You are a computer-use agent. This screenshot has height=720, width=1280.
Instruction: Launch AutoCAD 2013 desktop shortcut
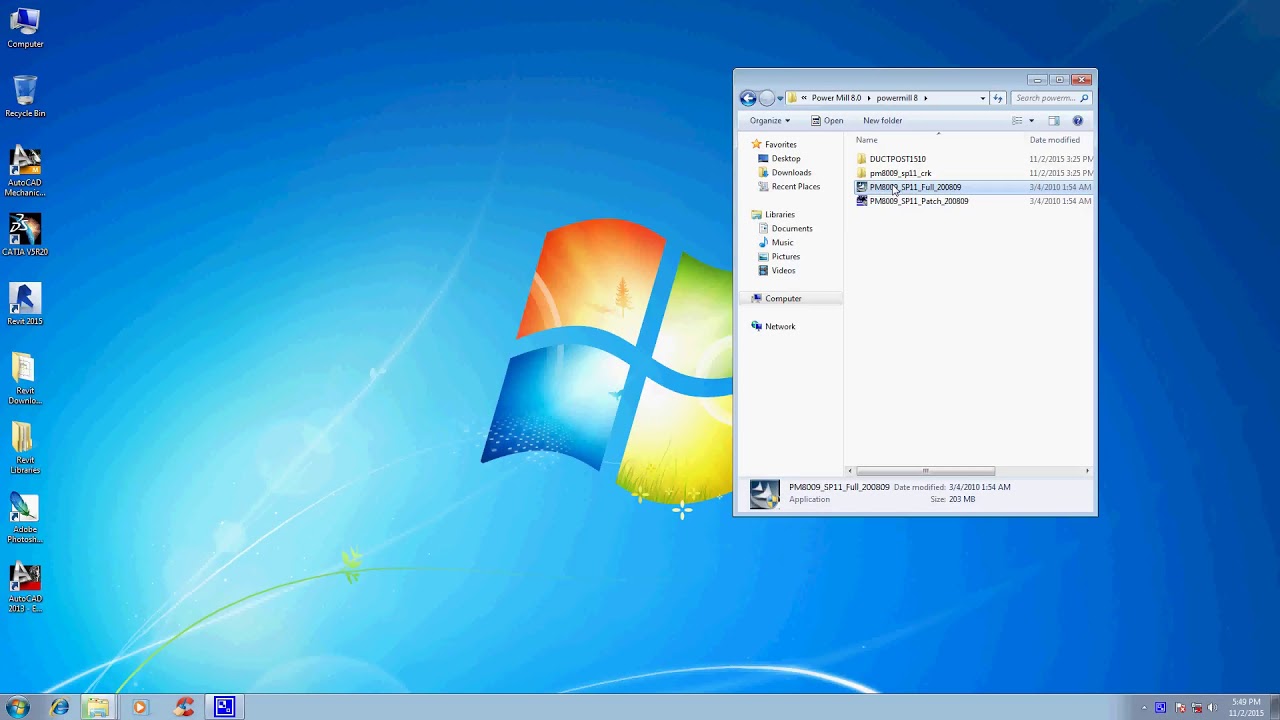(25, 587)
